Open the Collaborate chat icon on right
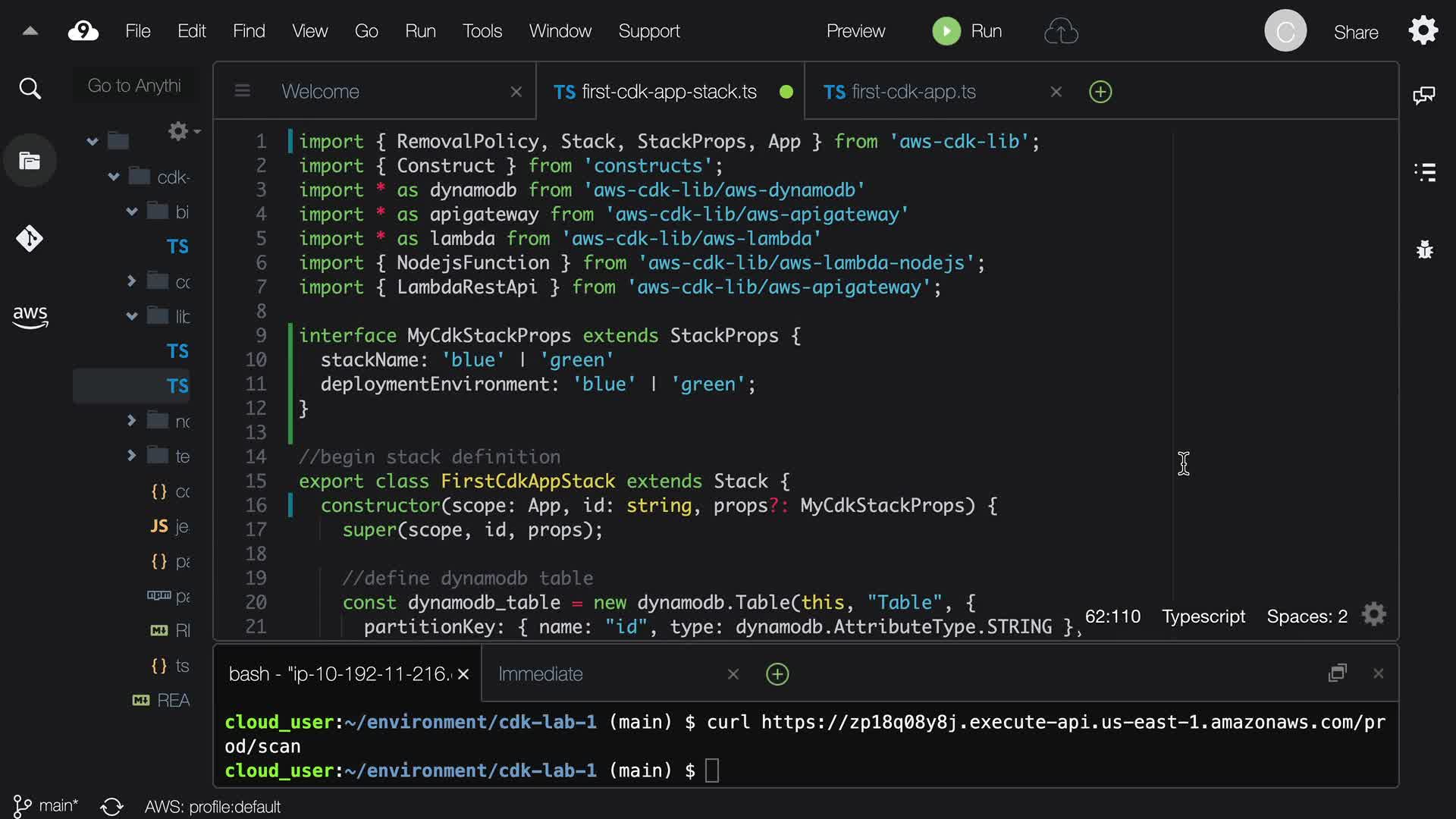Viewport: 1456px width, 819px height. (x=1424, y=95)
